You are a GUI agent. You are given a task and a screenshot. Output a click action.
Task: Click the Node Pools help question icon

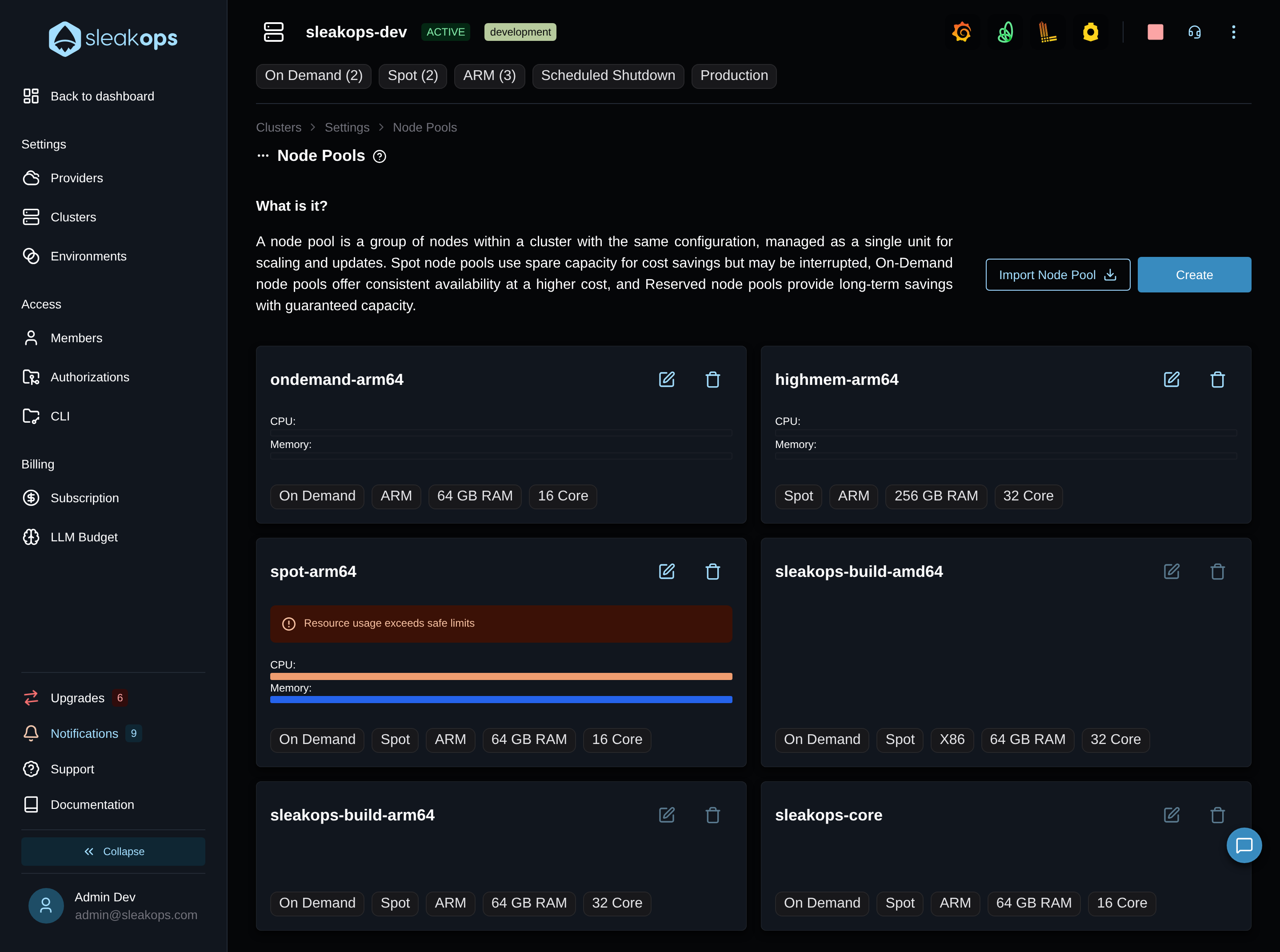[379, 156]
